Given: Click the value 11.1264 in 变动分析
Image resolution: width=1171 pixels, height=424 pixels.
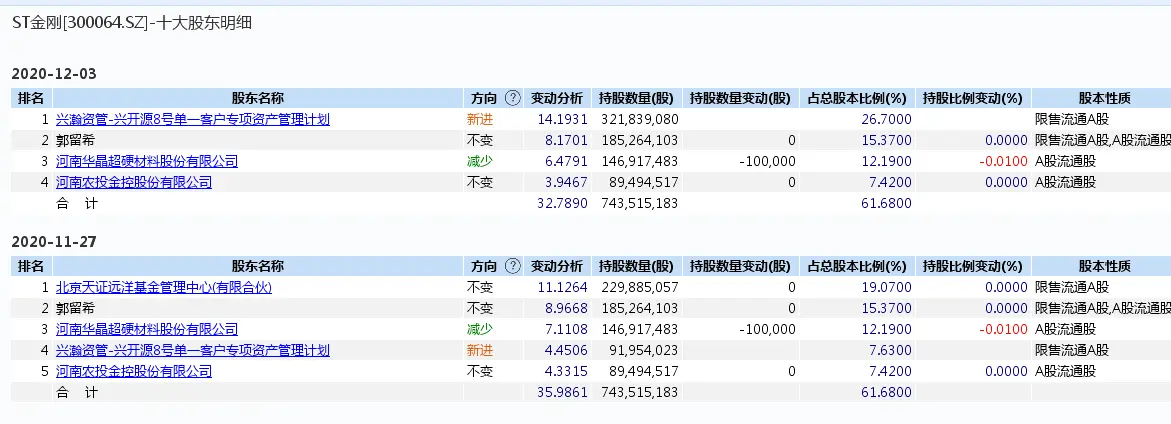Looking at the screenshot, I should [x=562, y=287].
